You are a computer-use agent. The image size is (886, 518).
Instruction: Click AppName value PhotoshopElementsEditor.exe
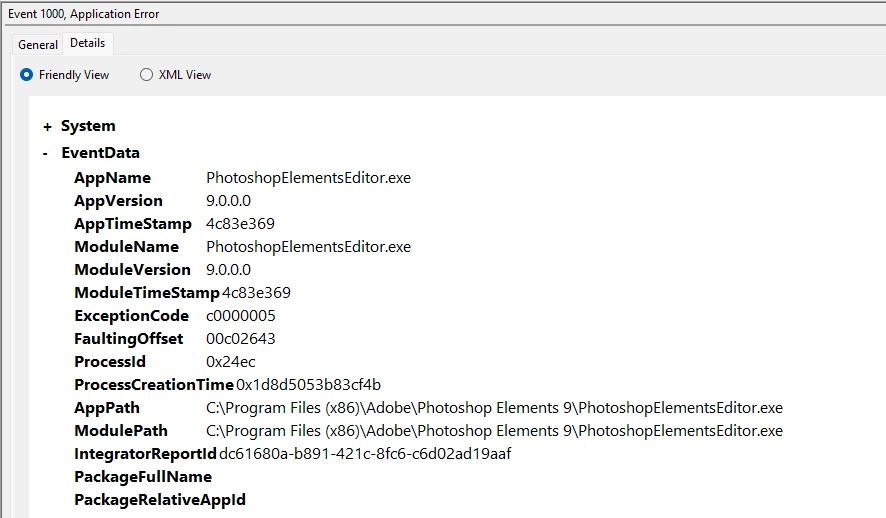pyautogui.click(x=309, y=178)
